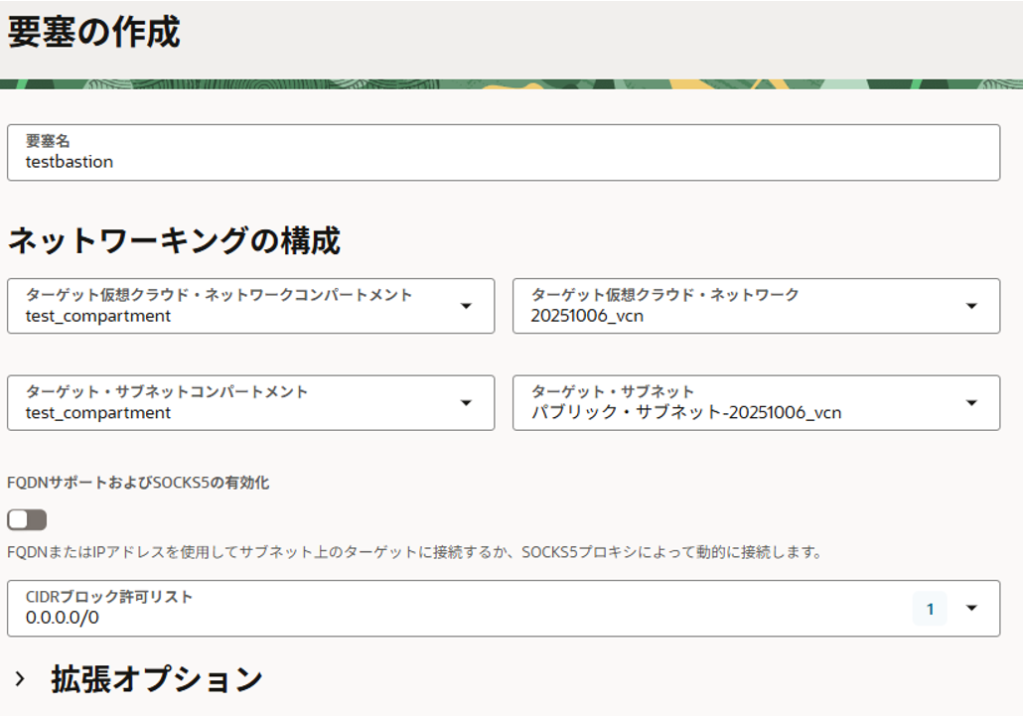Click the arrow icon on the VCN compartment dropdown
This screenshot has width=1024, height=716.
click(466, 306)
